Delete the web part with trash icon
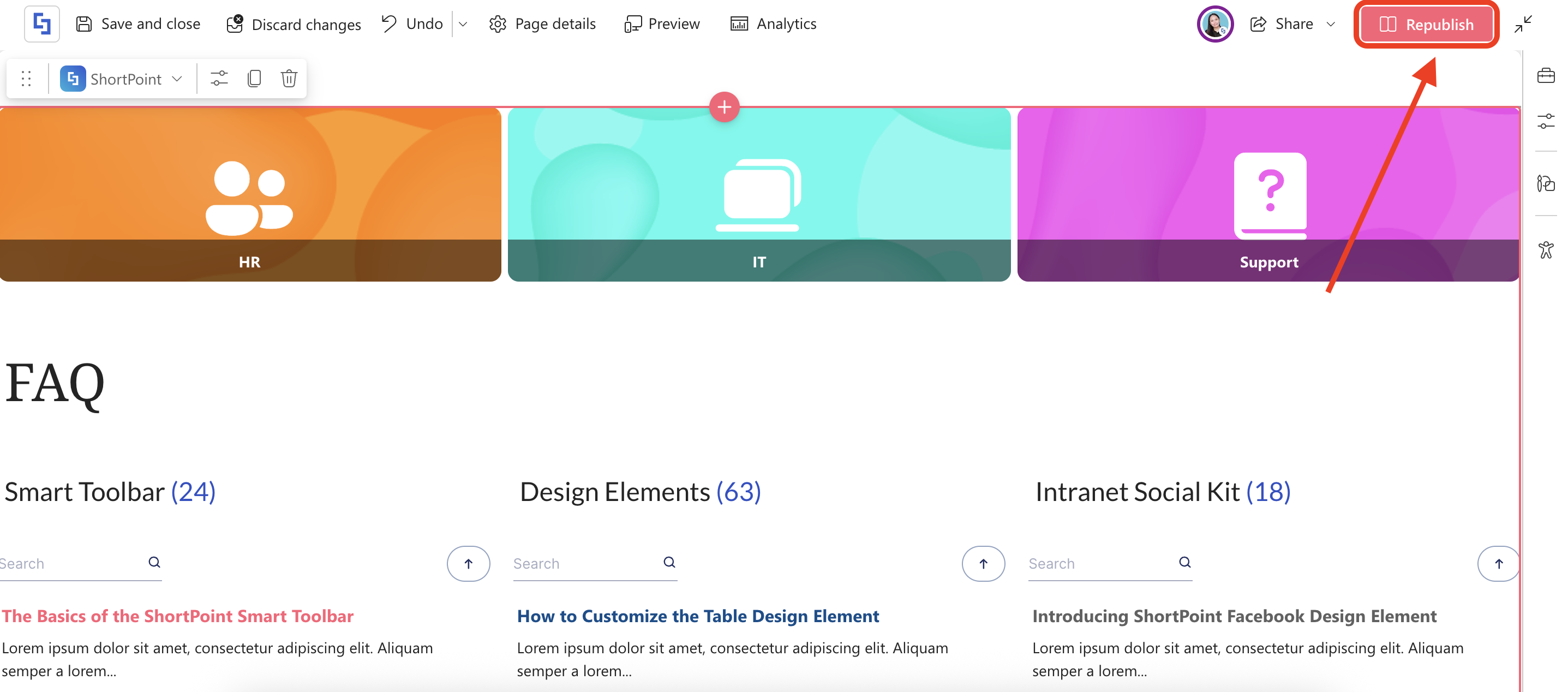1568x692 pixels. point(289,79)
